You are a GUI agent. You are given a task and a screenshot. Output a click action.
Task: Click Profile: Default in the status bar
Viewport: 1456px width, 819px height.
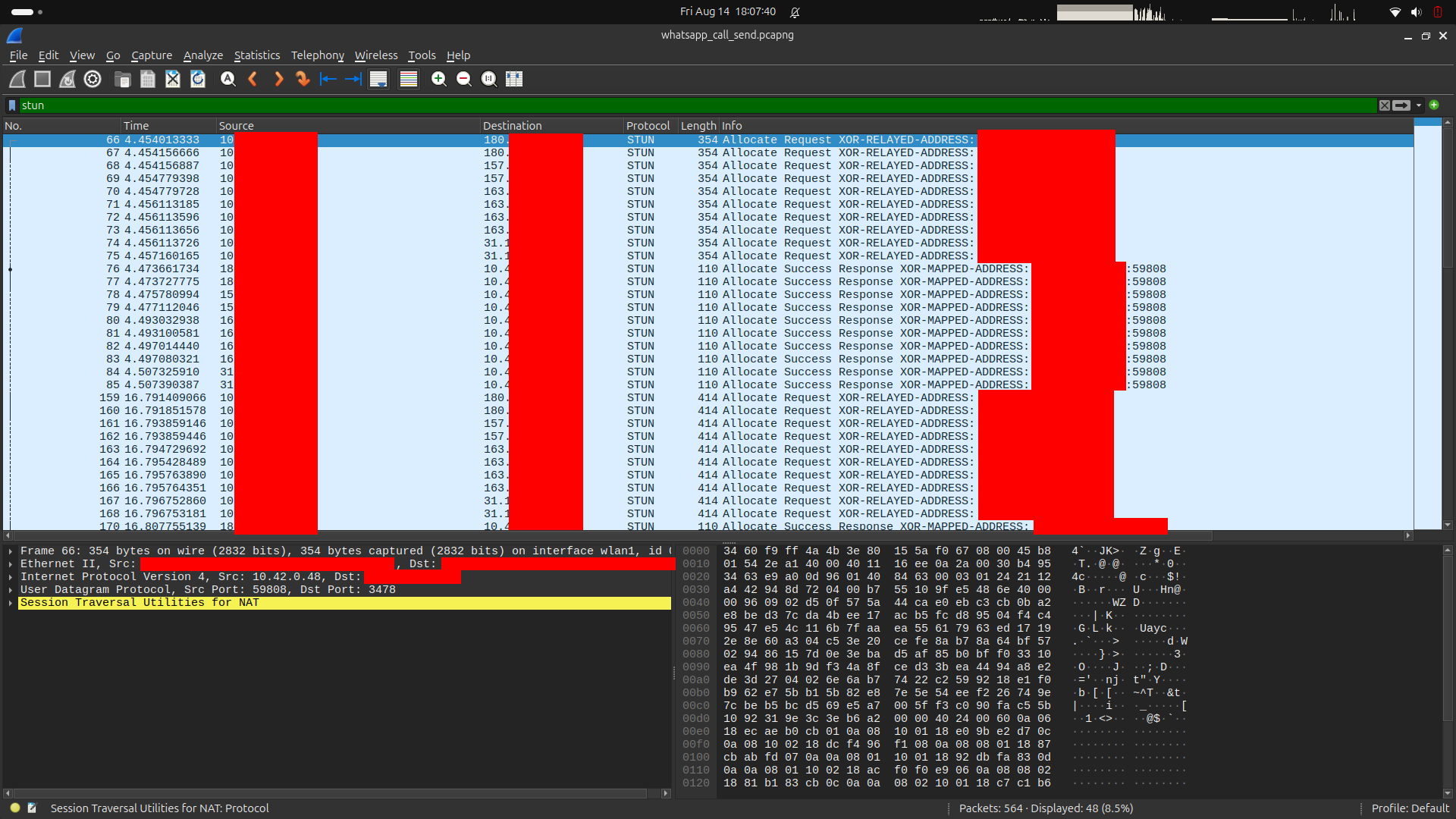pyautogui.click(x=1410, y=808)
